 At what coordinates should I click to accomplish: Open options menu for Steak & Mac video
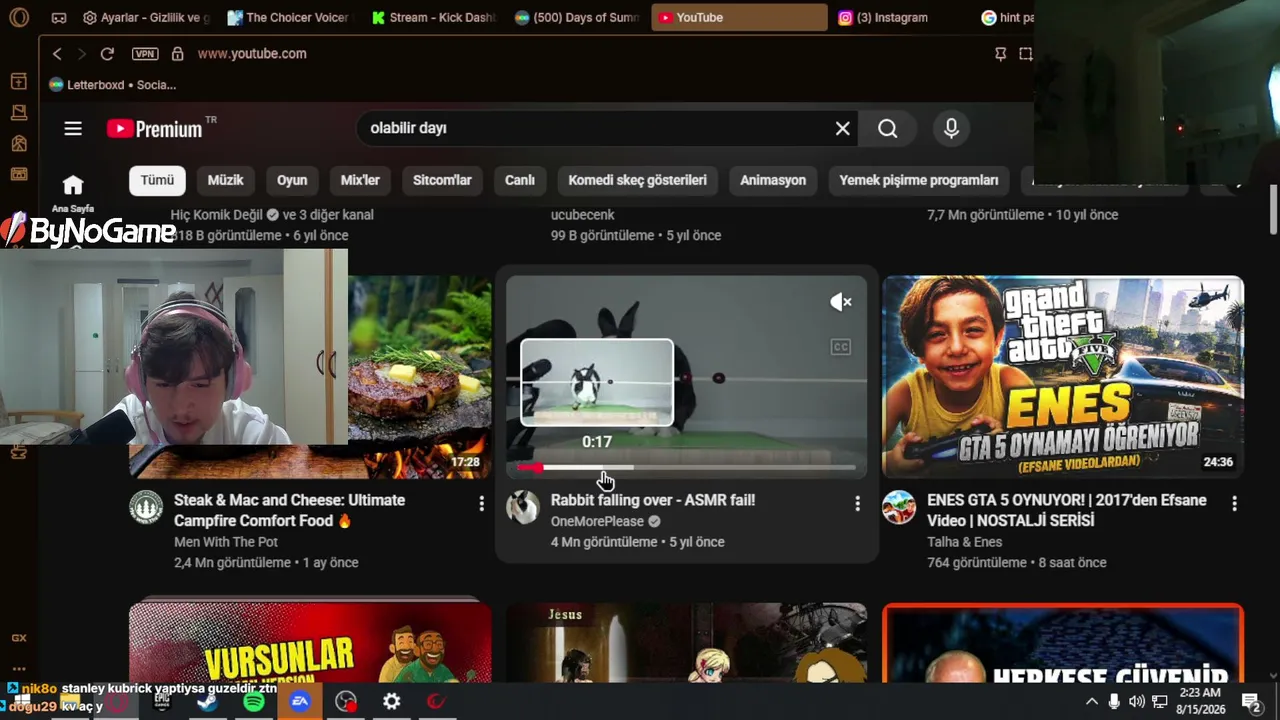481,505
